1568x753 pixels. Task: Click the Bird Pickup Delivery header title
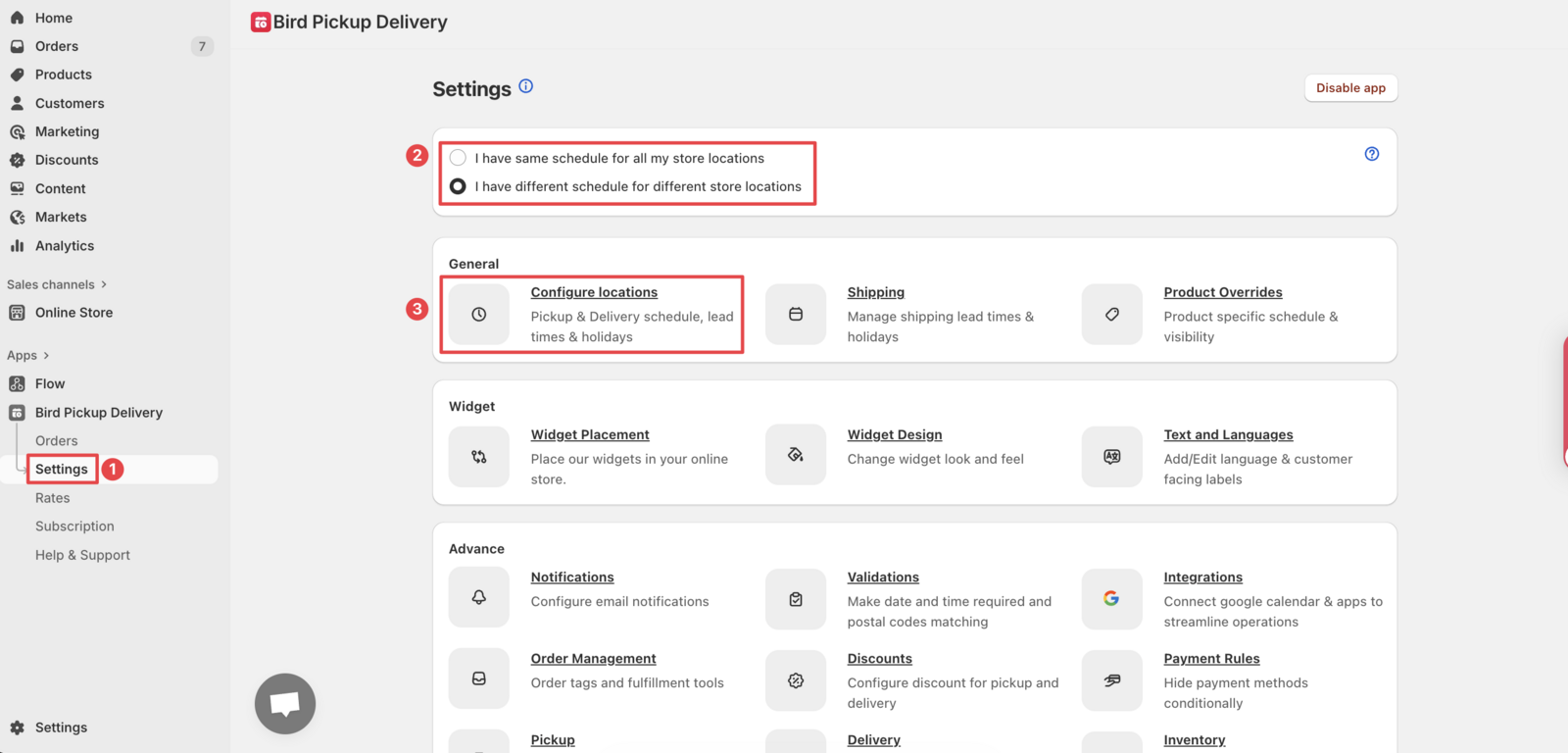[361, 22]
